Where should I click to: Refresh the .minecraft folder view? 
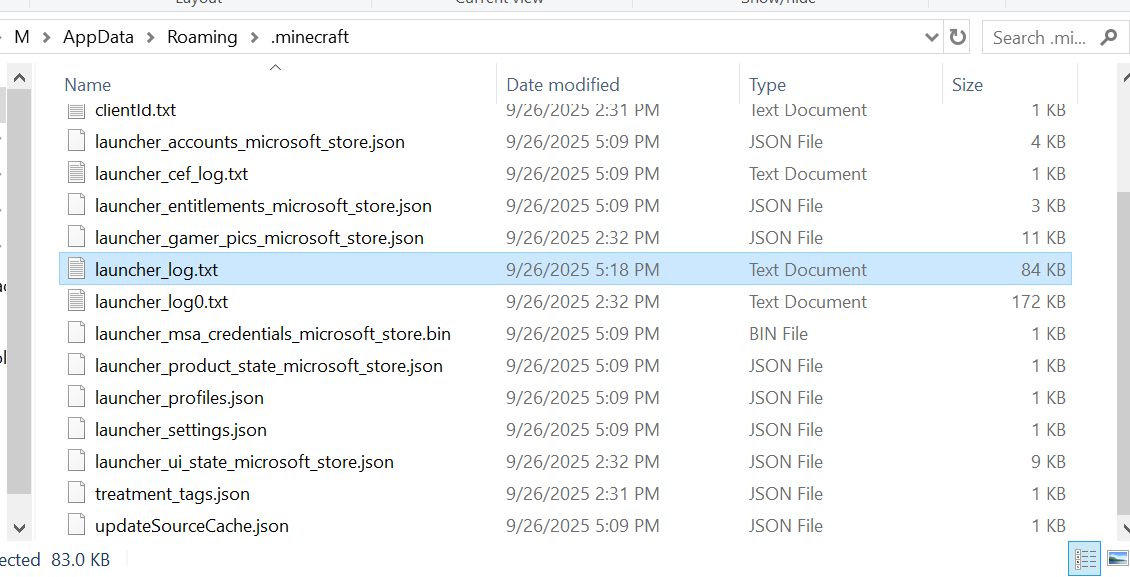(958, 37)
